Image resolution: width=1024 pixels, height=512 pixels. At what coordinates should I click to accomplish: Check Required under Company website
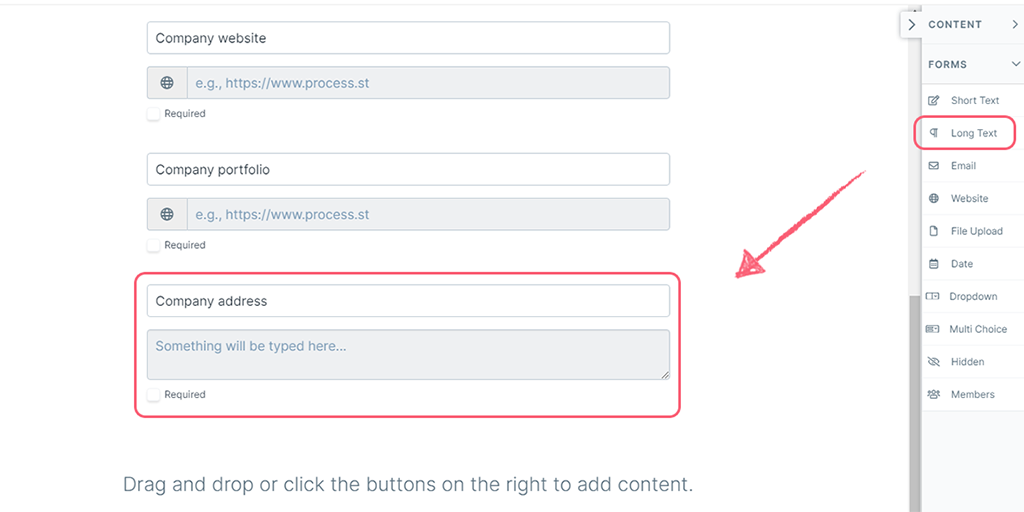(x=153, y=114)
